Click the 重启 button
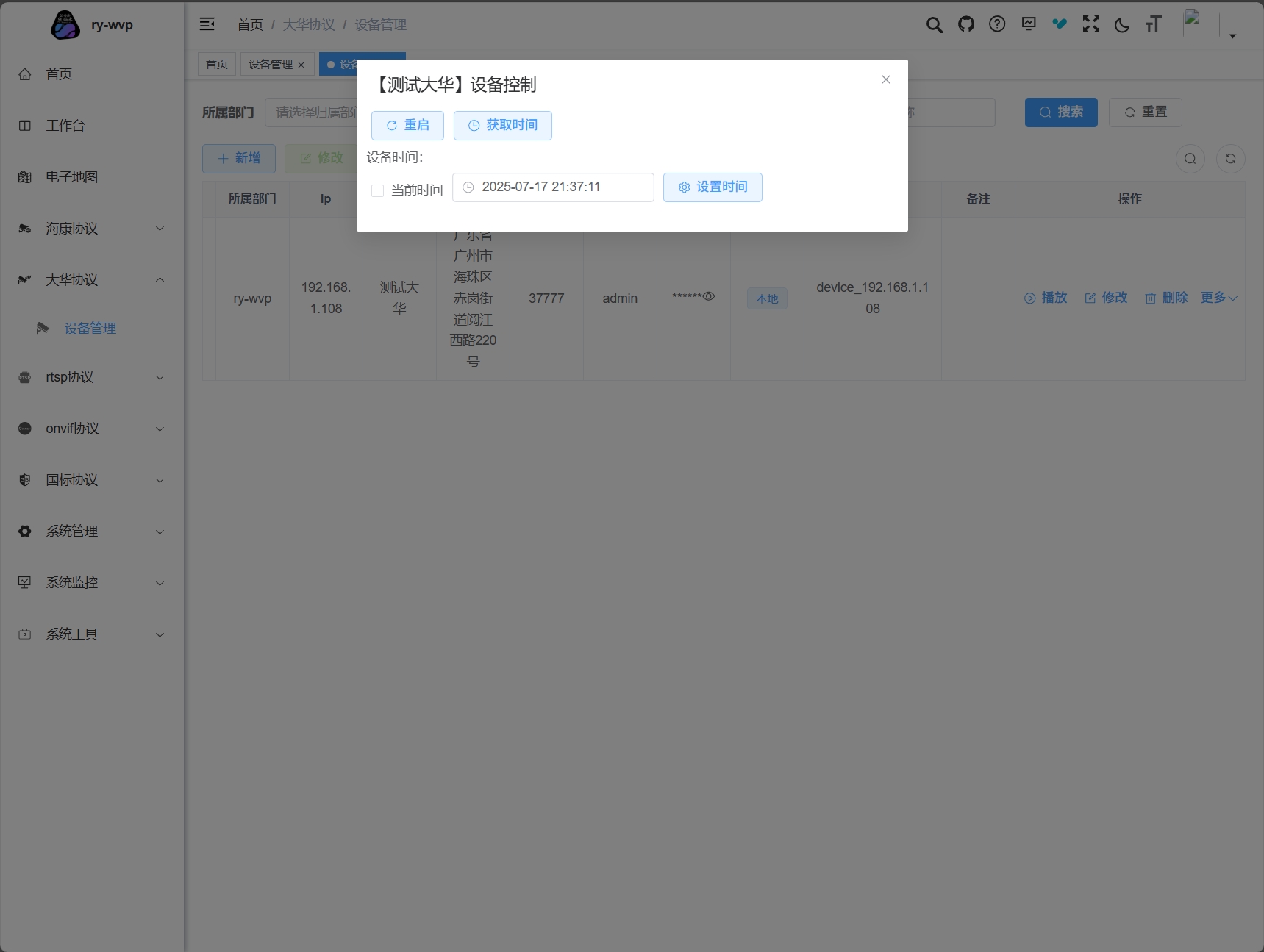Screen dimensions: 1264x952 pos(407,126)
